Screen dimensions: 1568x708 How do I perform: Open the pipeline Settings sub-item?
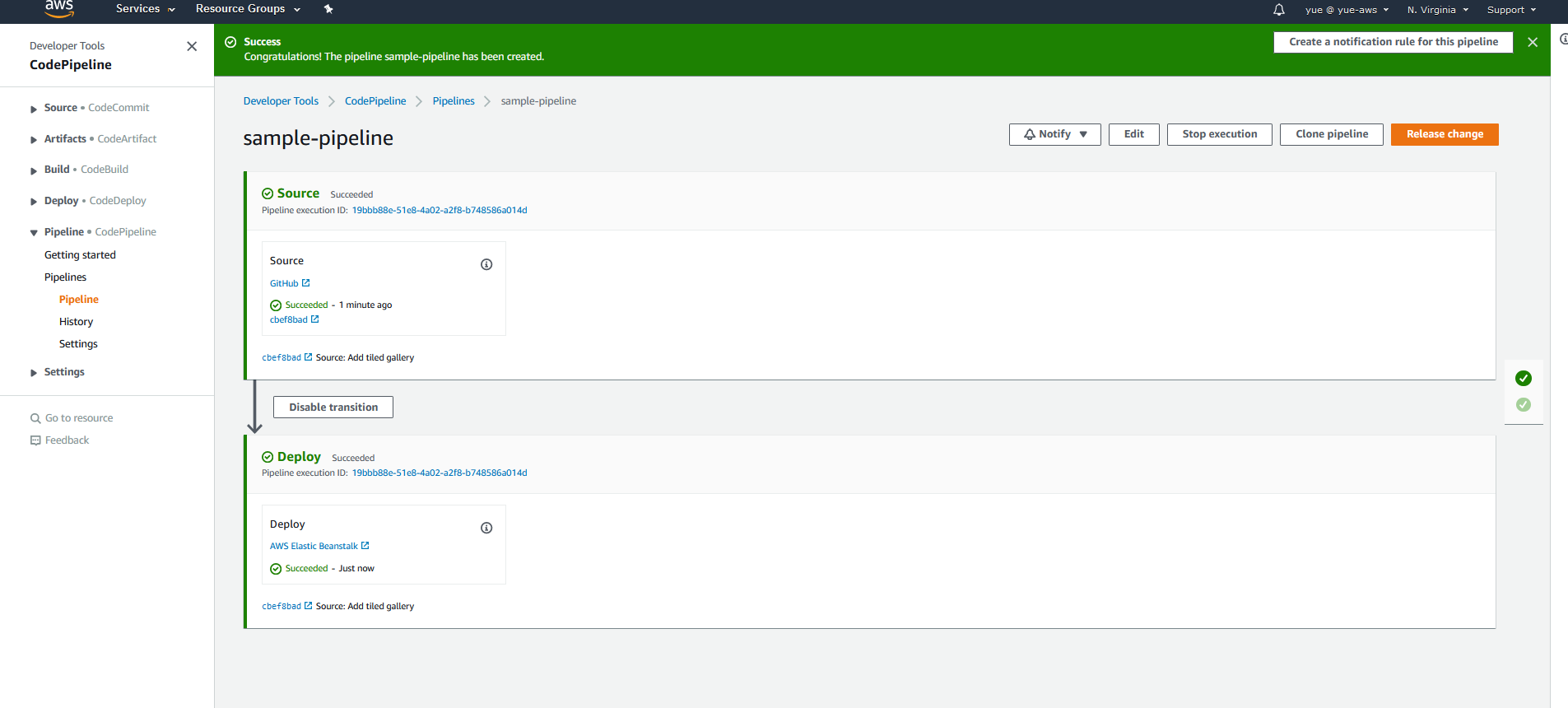coord(78,344)
